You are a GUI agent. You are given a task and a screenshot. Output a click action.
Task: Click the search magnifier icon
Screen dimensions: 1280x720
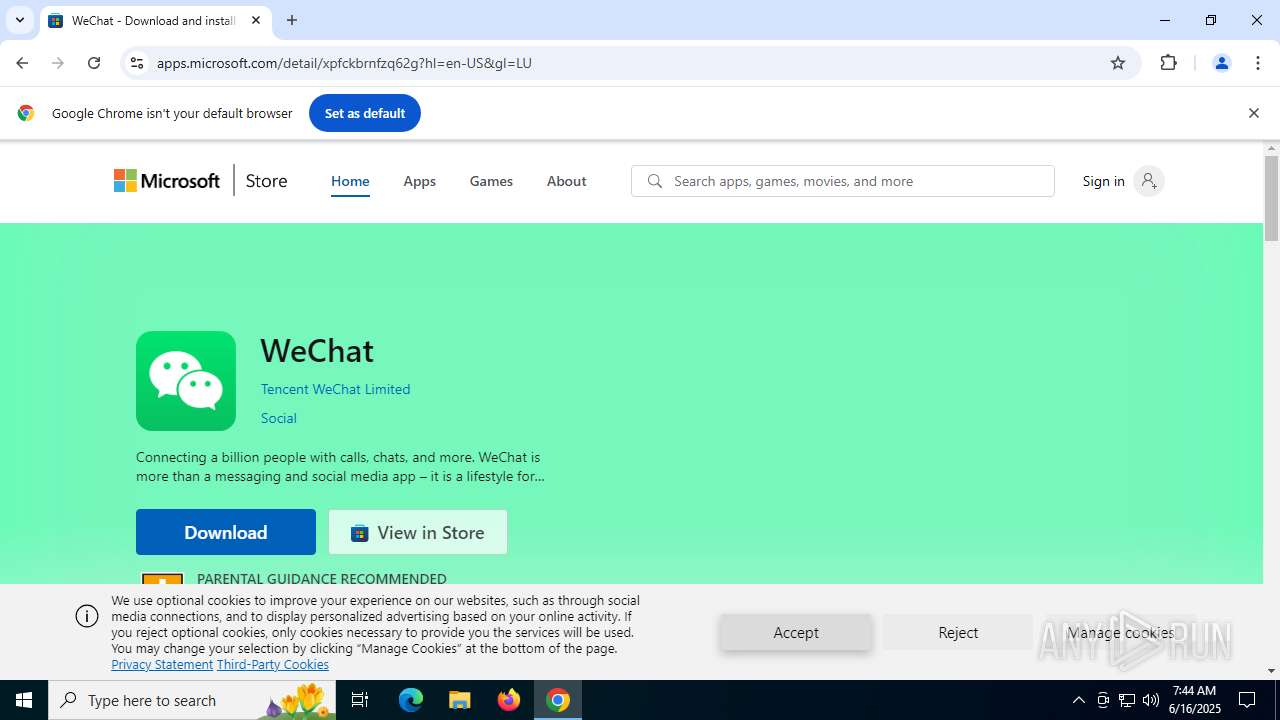pyautogui.click(x=655, y=181)
